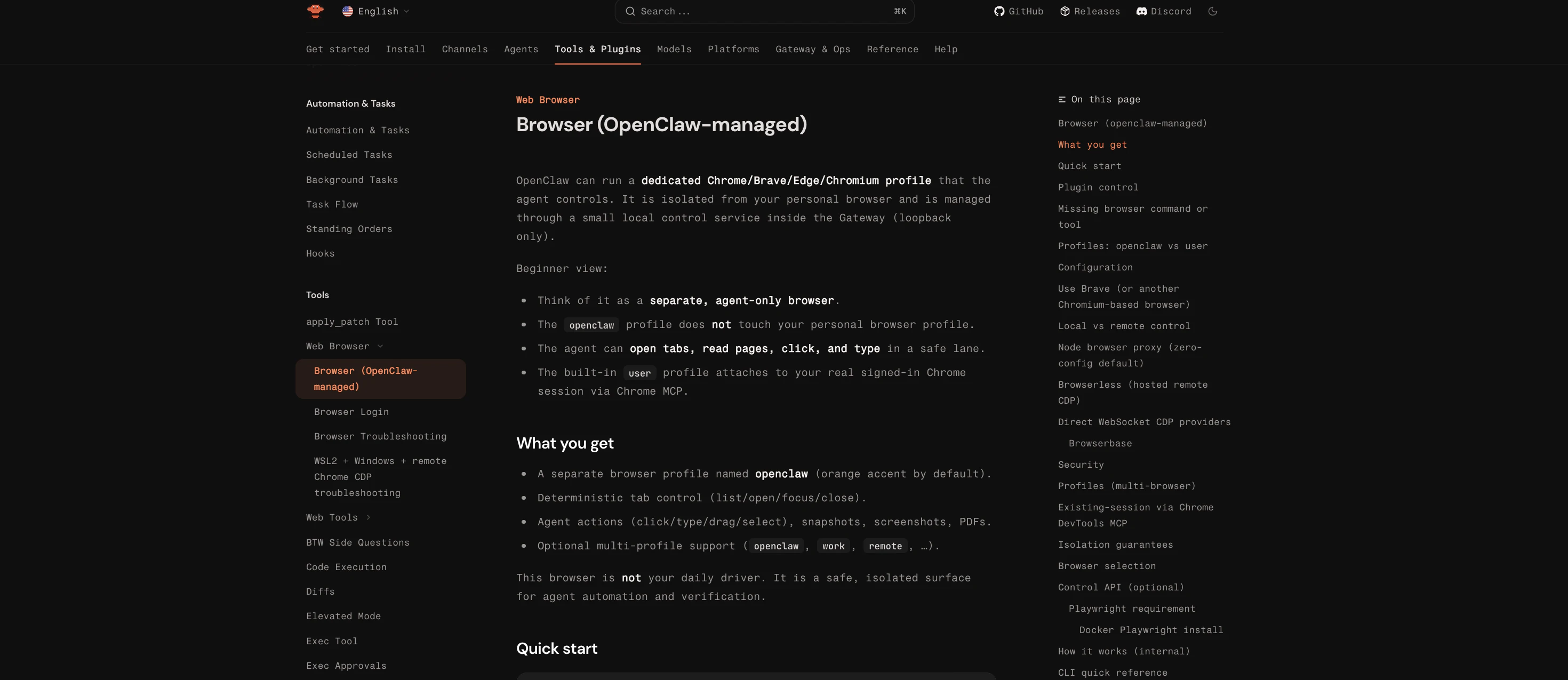Jump to Missing browser command or tool
This screenshot has height=680, width=1568.
[1132, 217]
